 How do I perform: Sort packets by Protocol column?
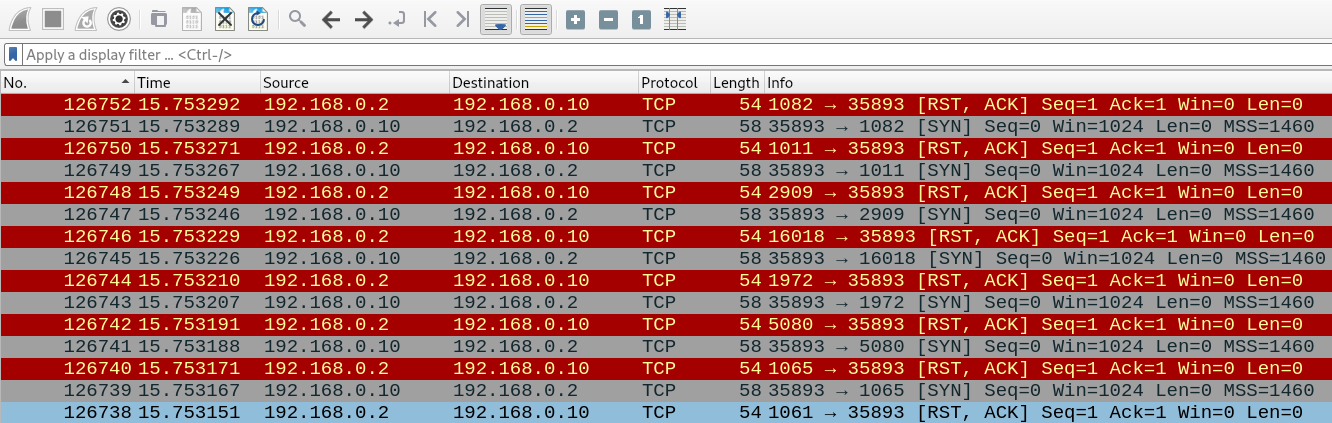[x=674, y=83]
